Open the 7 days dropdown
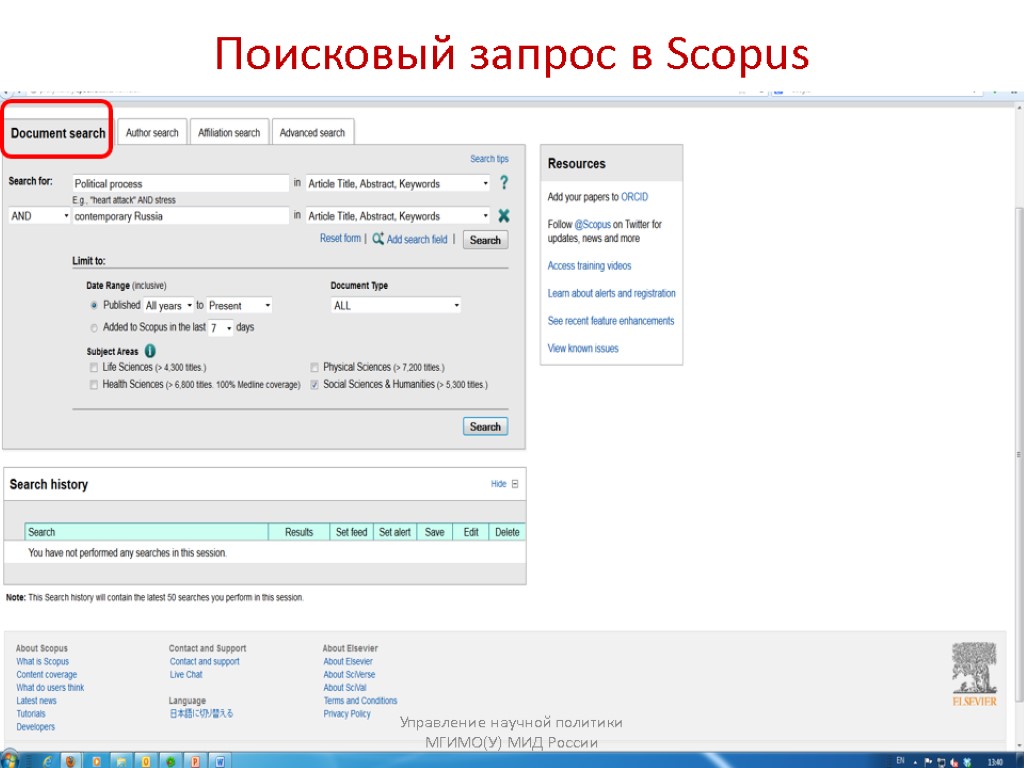Viewport: 1024px width, 768px height. [x=221, y=327]
